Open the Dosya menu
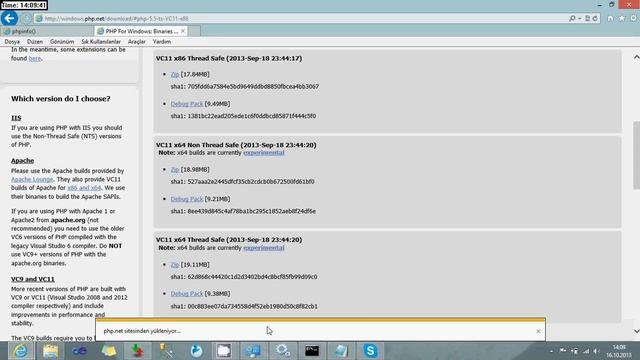Viewport: 640px width, 360px height. 12,42
